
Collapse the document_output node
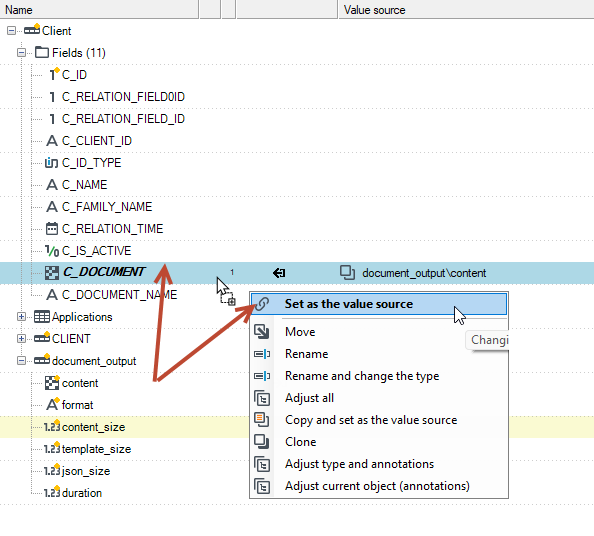22,361
